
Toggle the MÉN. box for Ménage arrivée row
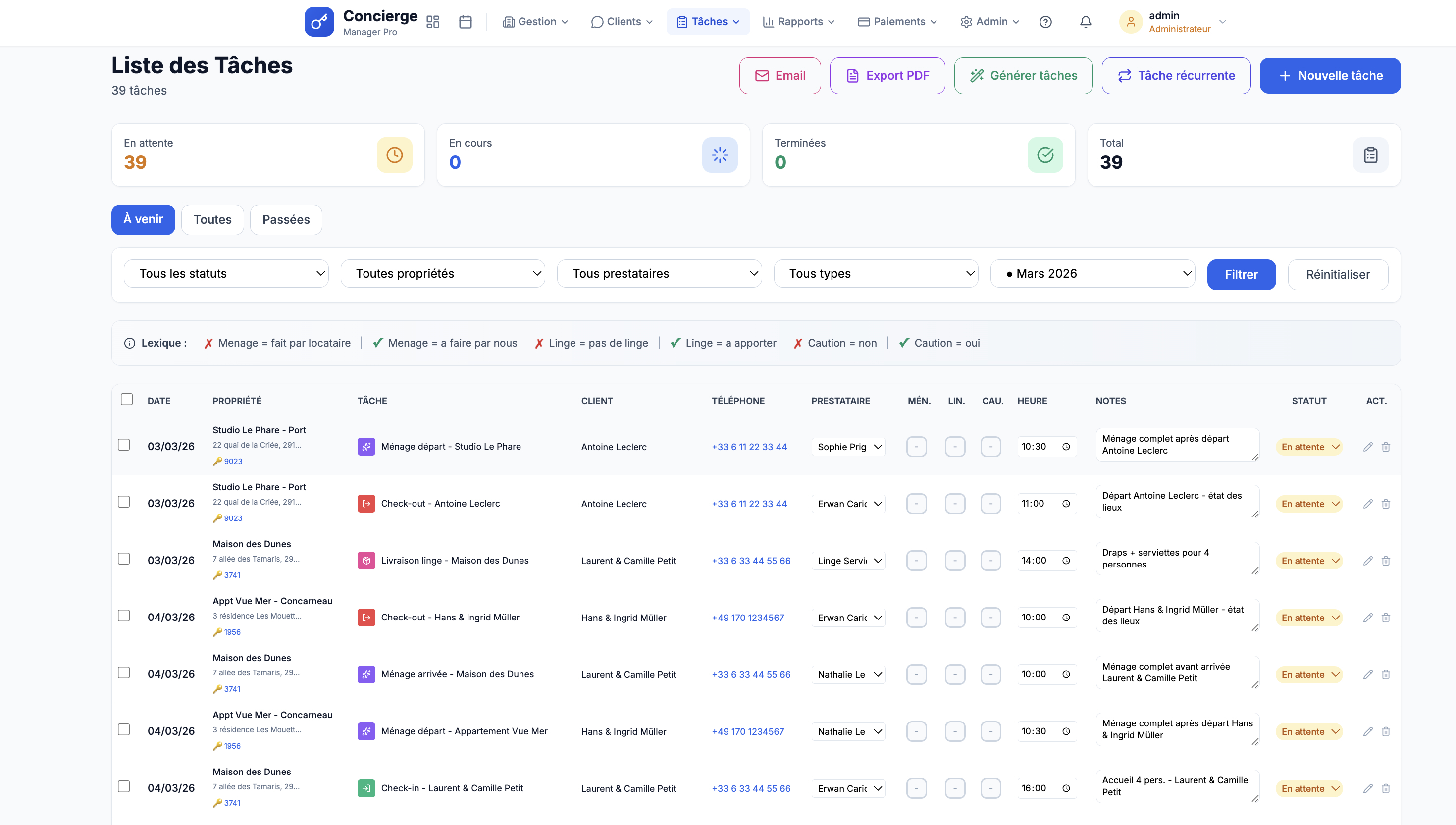pyautogui.click(x=916, y=674)
